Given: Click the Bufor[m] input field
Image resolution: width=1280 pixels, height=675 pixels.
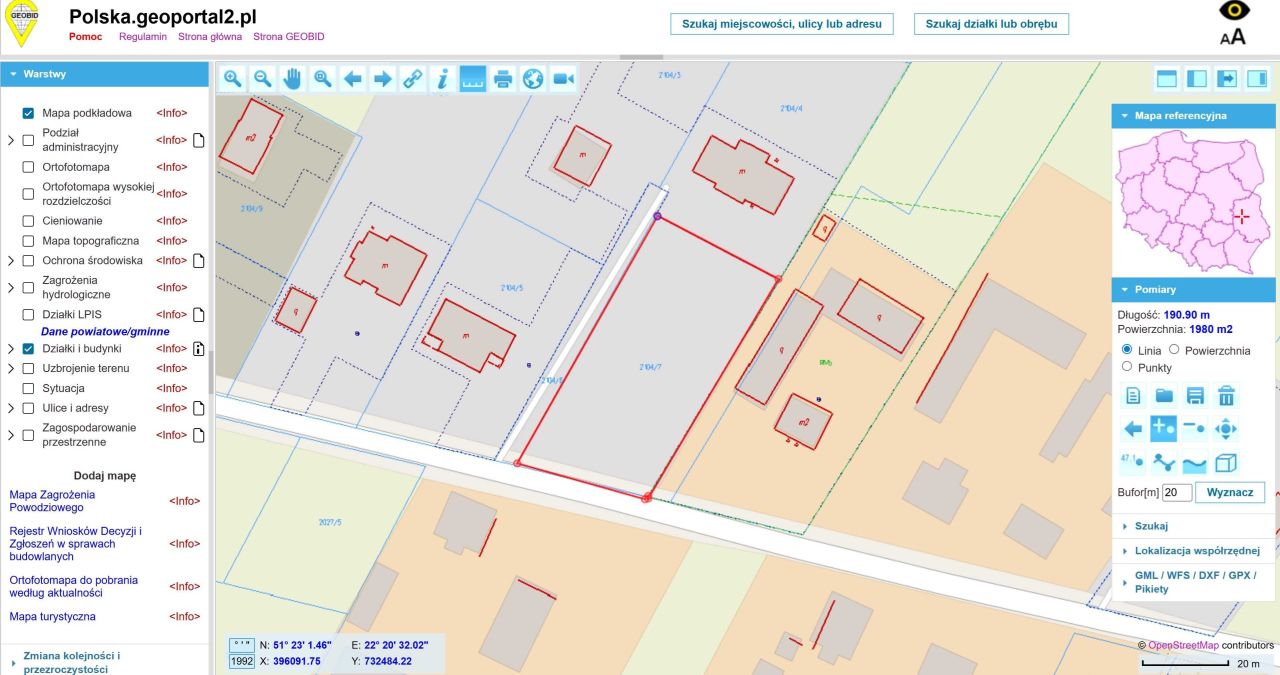Looking at the screenshot, I should 1177,492.
